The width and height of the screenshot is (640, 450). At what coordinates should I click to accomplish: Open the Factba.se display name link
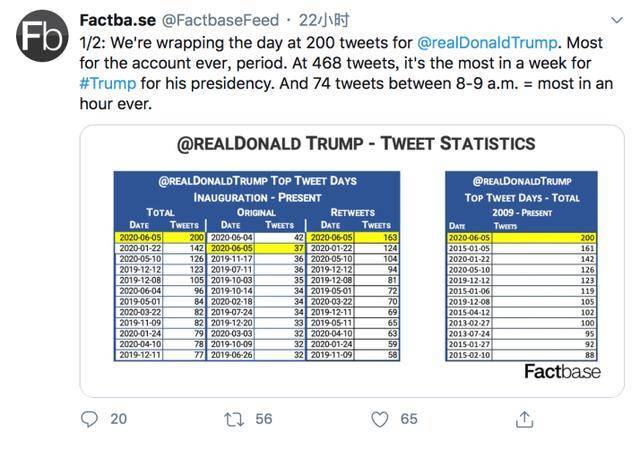[116, 20]
